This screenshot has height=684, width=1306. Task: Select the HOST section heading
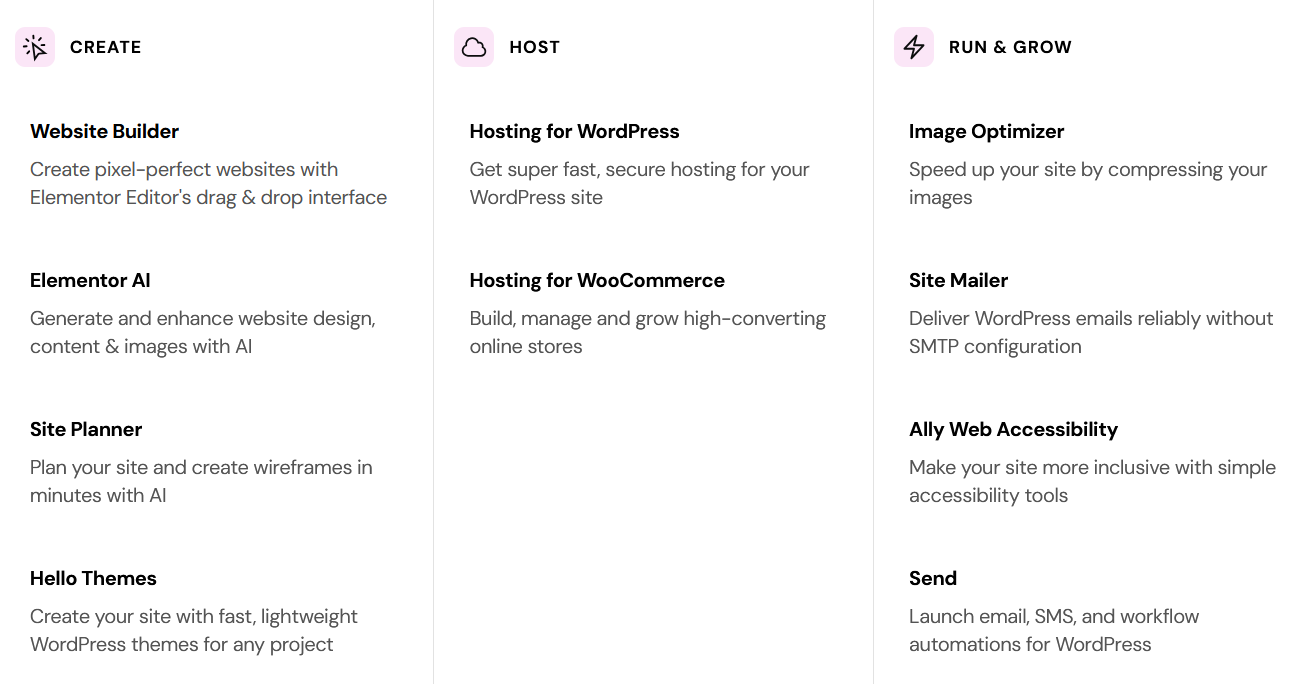tap(534, 47)
